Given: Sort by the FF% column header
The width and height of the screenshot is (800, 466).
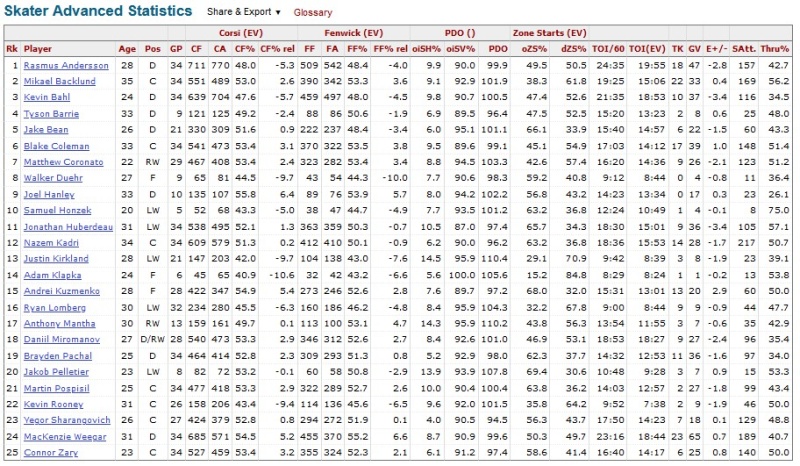Looking at the screenshot, I should 357,49.
